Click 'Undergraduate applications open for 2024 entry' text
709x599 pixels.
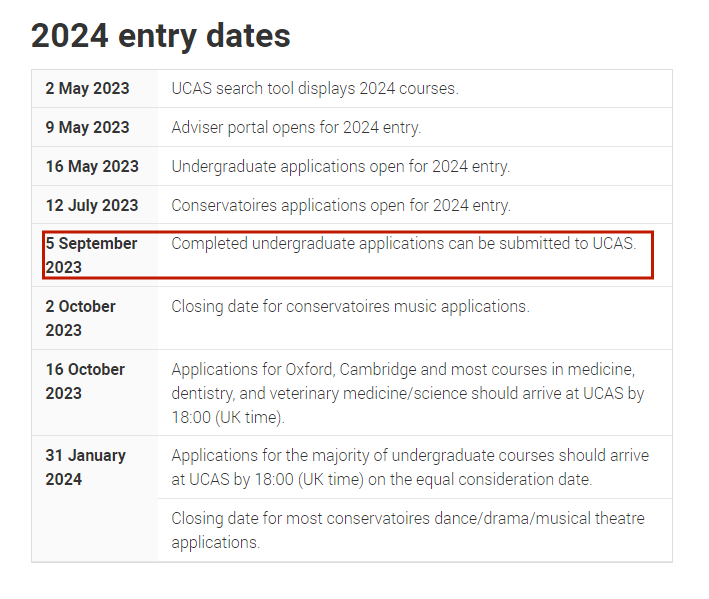(340, 167)
